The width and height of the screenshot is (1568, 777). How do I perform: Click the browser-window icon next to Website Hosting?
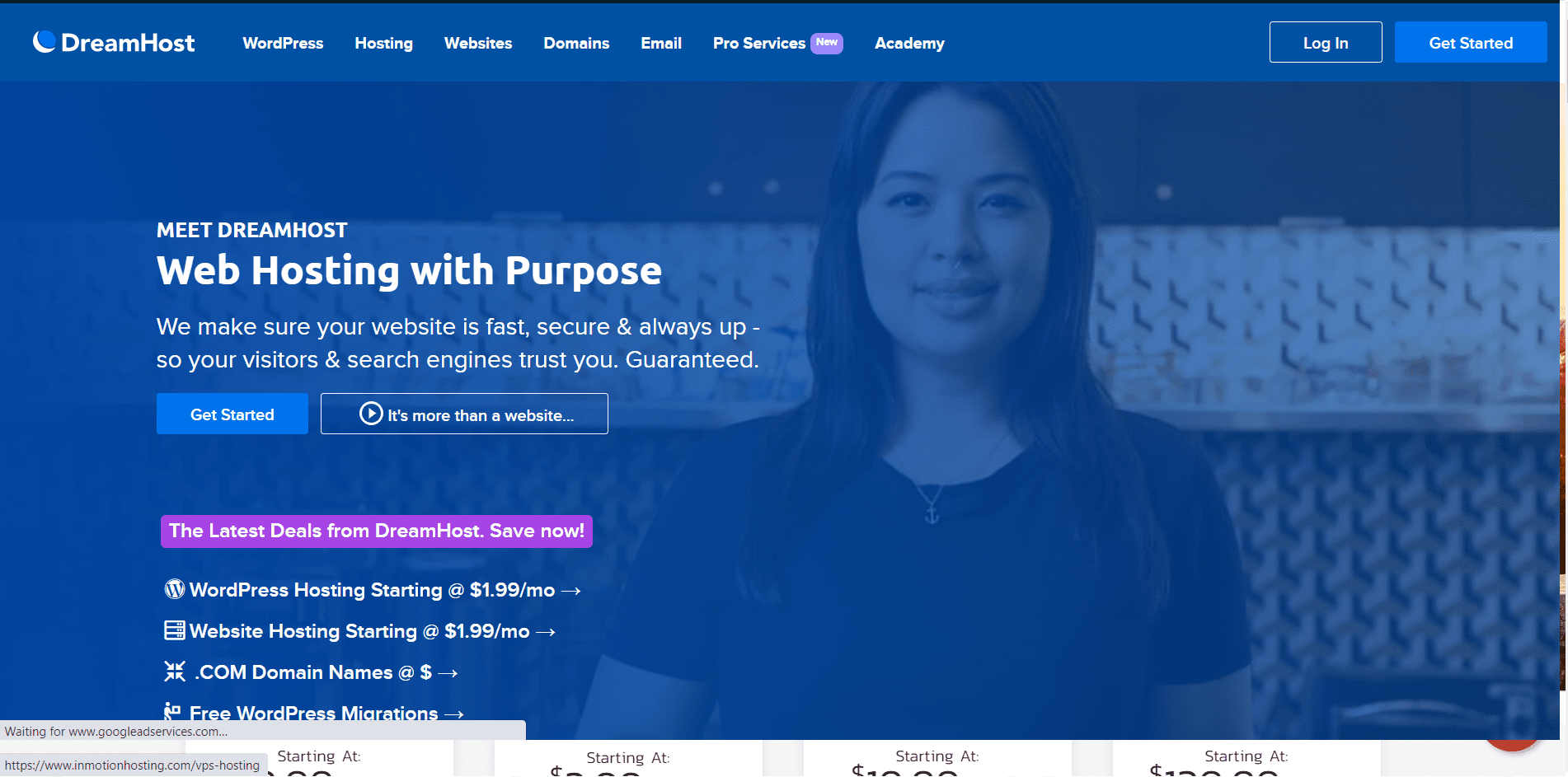click(x=174, y=630)
